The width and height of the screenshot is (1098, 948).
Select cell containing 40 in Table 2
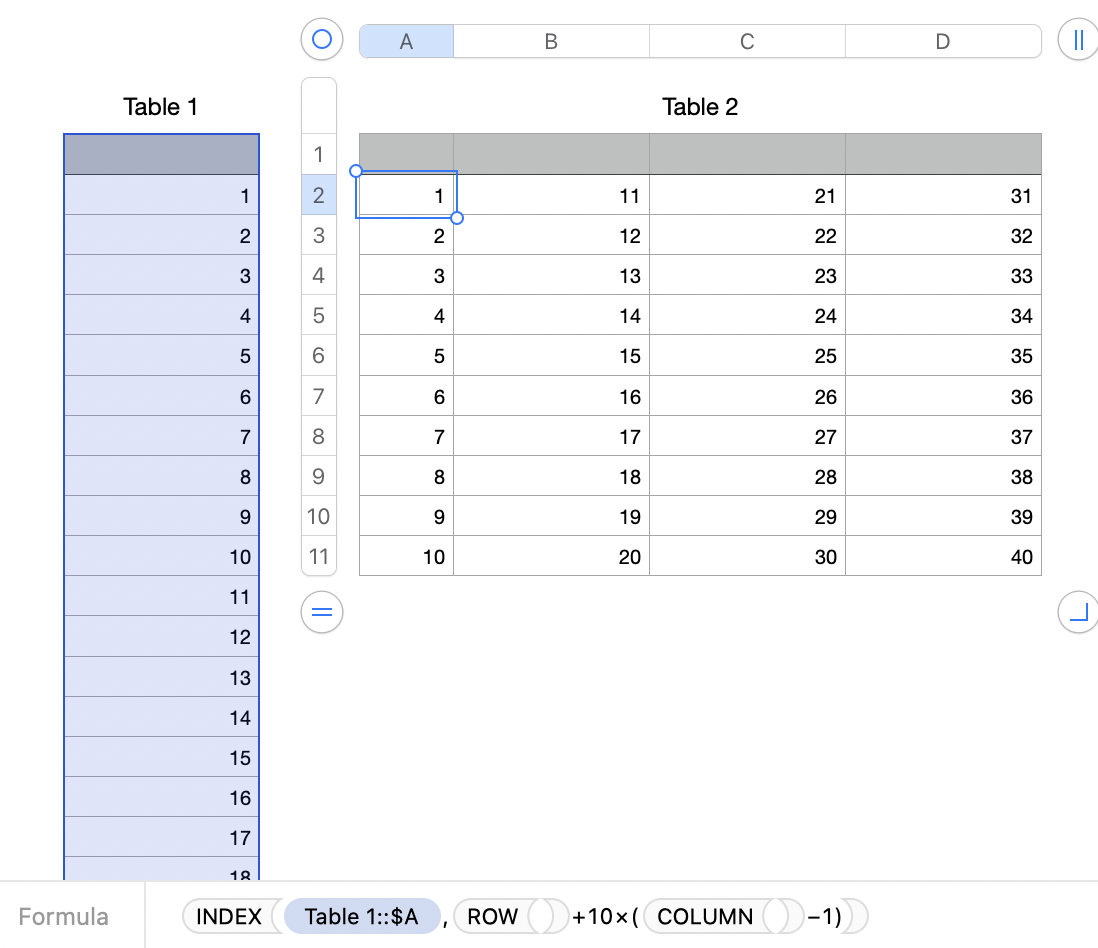pos(943,556)
